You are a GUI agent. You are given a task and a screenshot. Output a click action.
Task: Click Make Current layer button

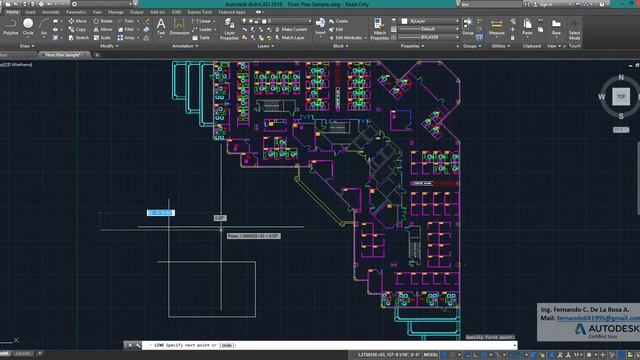click(x=291, y=29)
